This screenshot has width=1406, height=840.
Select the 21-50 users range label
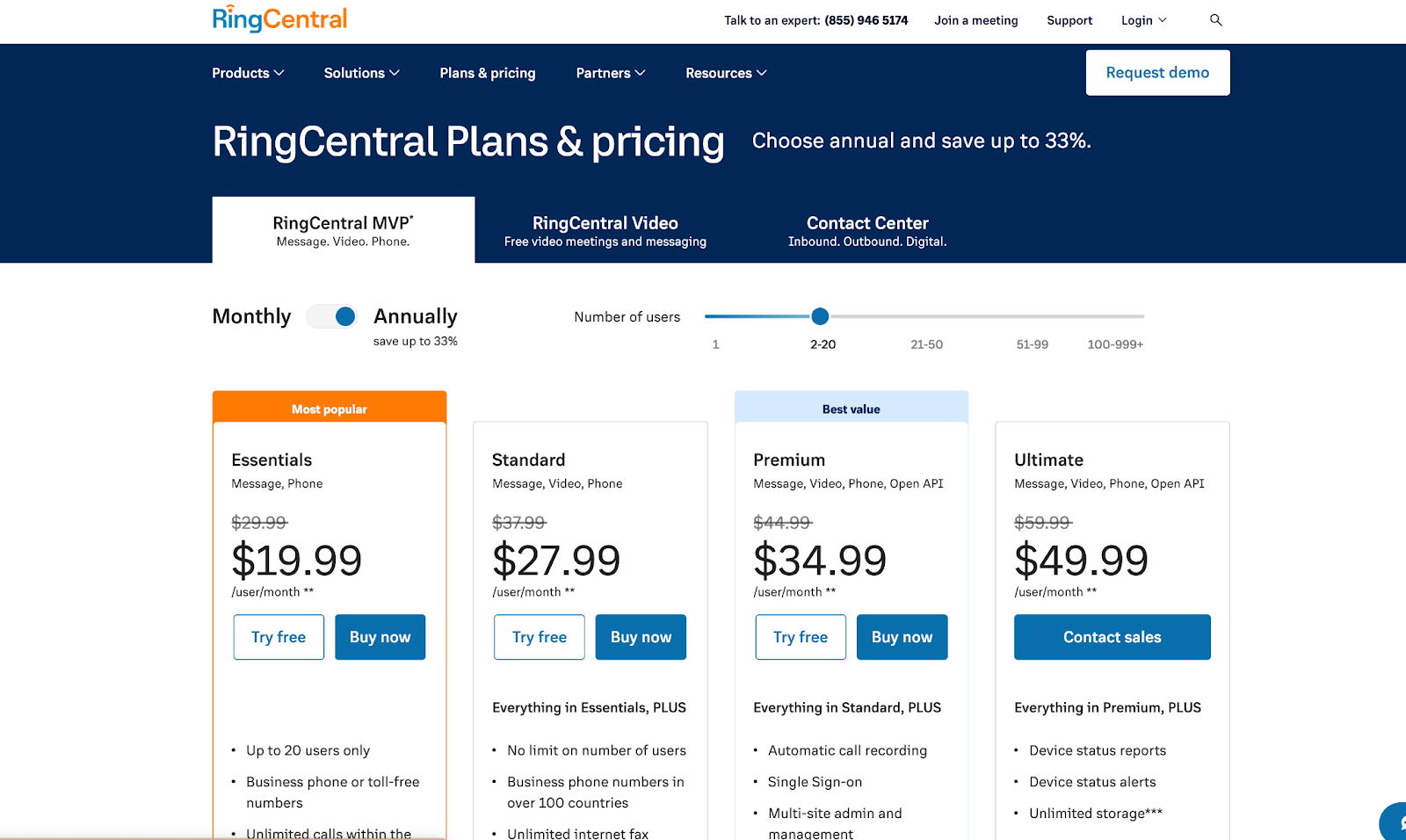[x=926, y=344]
